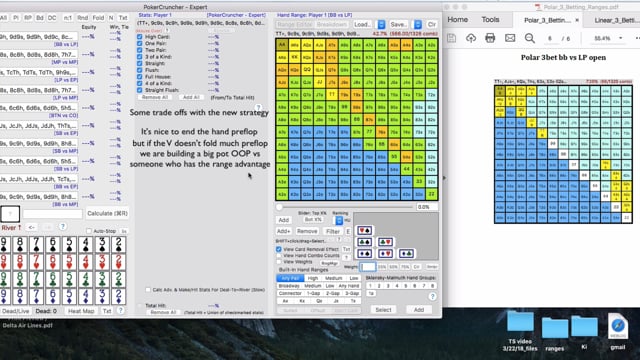Open the Load dropdown arrow in Hand Range
Viewport: 640px width, 360px height.
tap(381, 24)
